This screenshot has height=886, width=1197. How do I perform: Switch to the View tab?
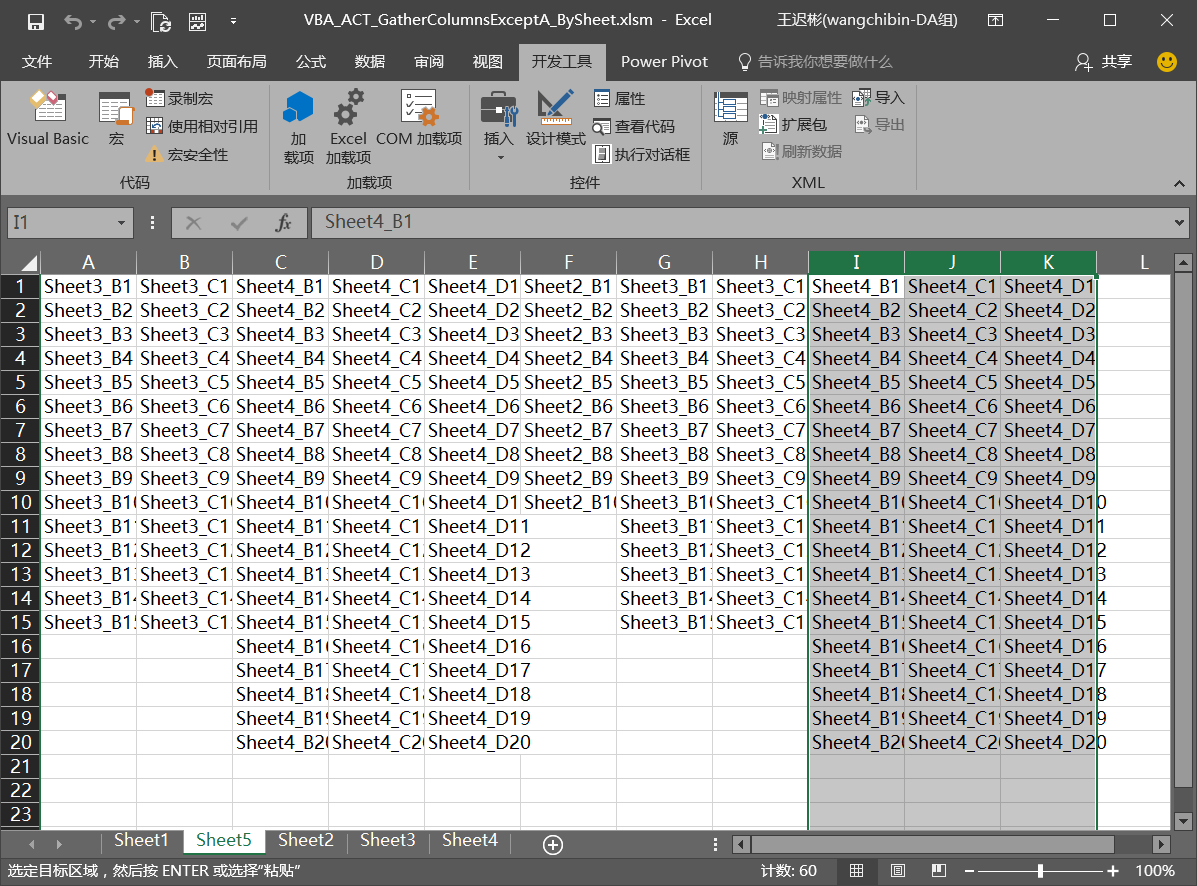tap(488, 62)
